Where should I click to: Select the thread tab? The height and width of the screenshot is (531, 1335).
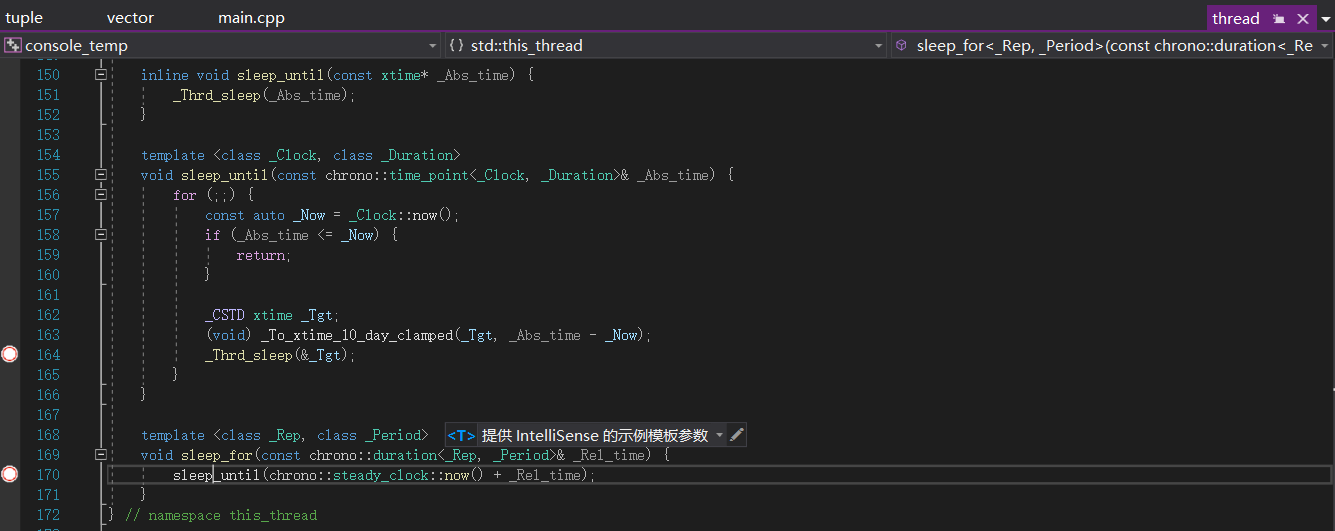tap(1236, 19)
